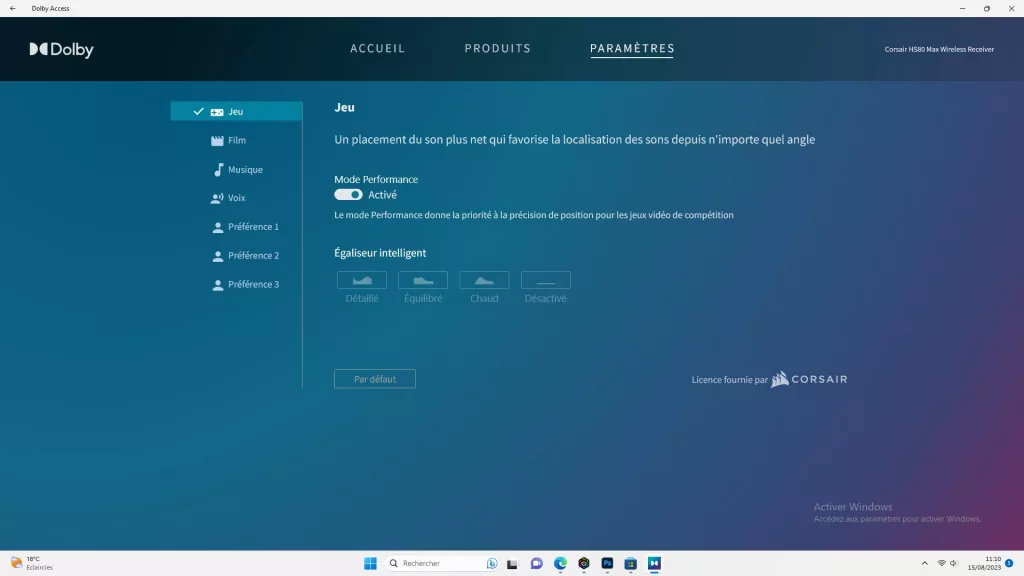Restore down the Dolby Access window
This screenshot has width=1024, height=576.
point(987,8)
